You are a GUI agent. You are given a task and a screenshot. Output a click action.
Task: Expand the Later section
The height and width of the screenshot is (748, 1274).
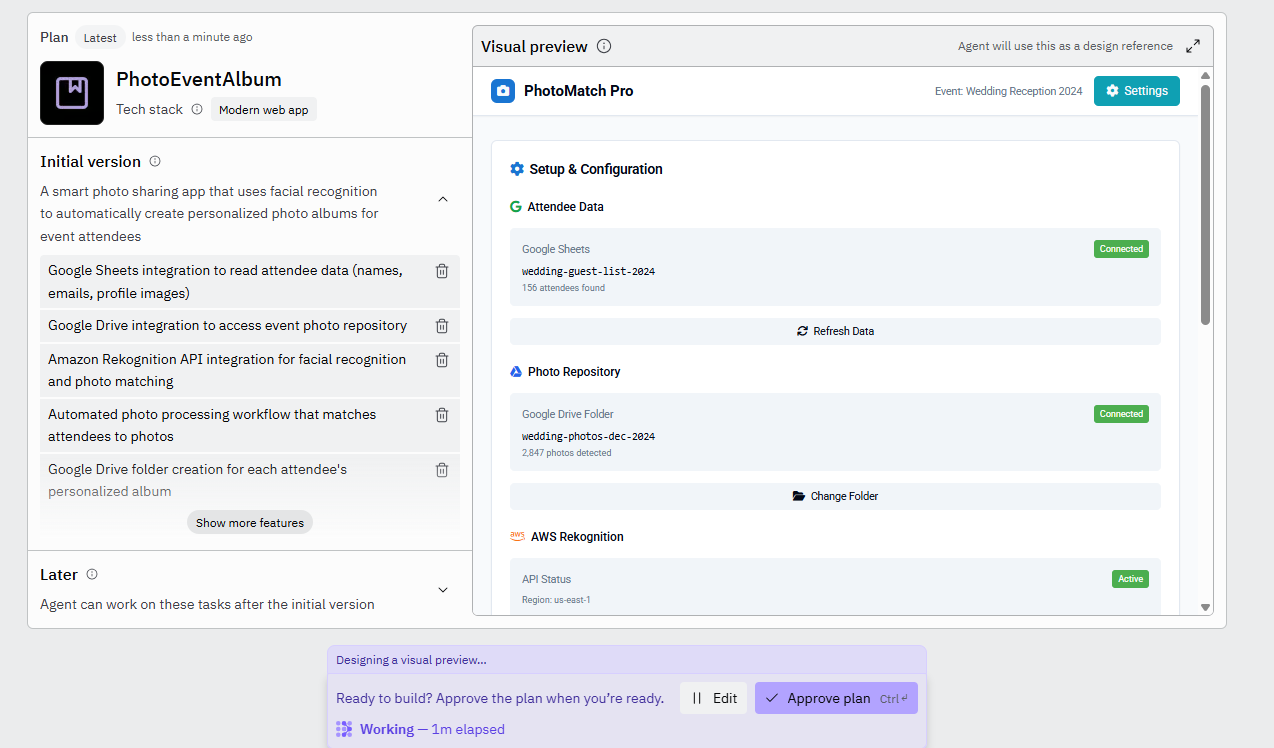pos(443,590)
